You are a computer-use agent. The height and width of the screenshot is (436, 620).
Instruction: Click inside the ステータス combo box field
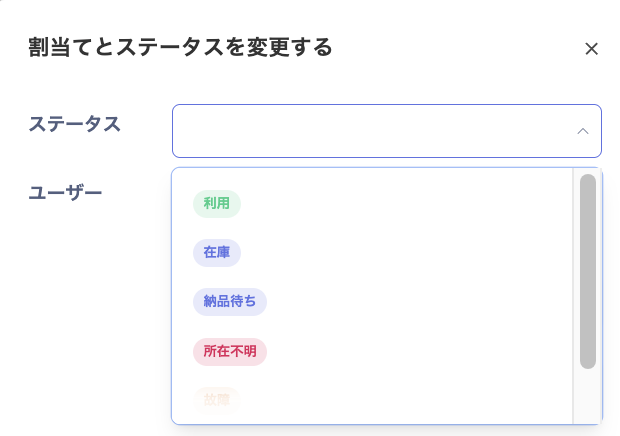[x=370, y=131]
